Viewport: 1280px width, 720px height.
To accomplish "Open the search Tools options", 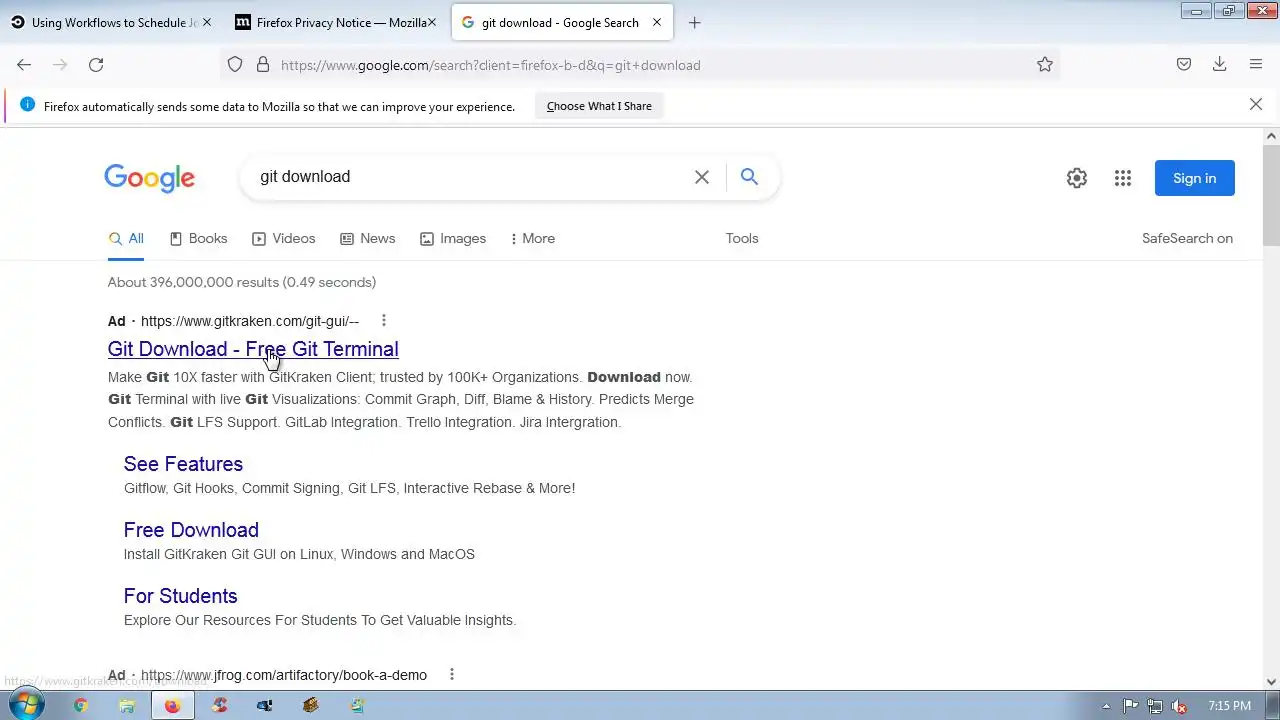I will click(x=742, y=239).
